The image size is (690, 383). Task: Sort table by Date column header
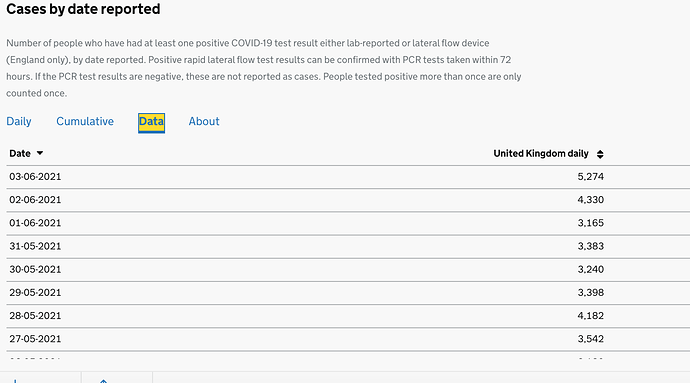coord(20,153)
